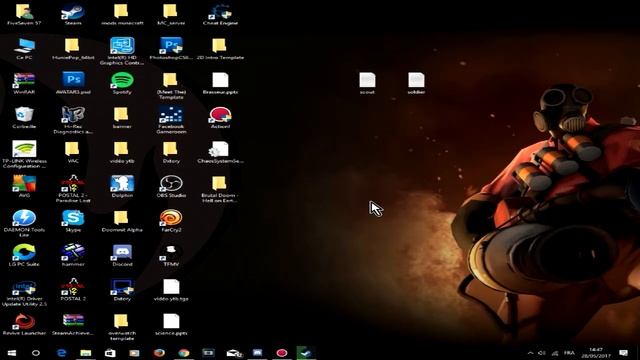Launch the Dolphin emulator shortcut
640x360 pixels.
[x=122, y=187]
